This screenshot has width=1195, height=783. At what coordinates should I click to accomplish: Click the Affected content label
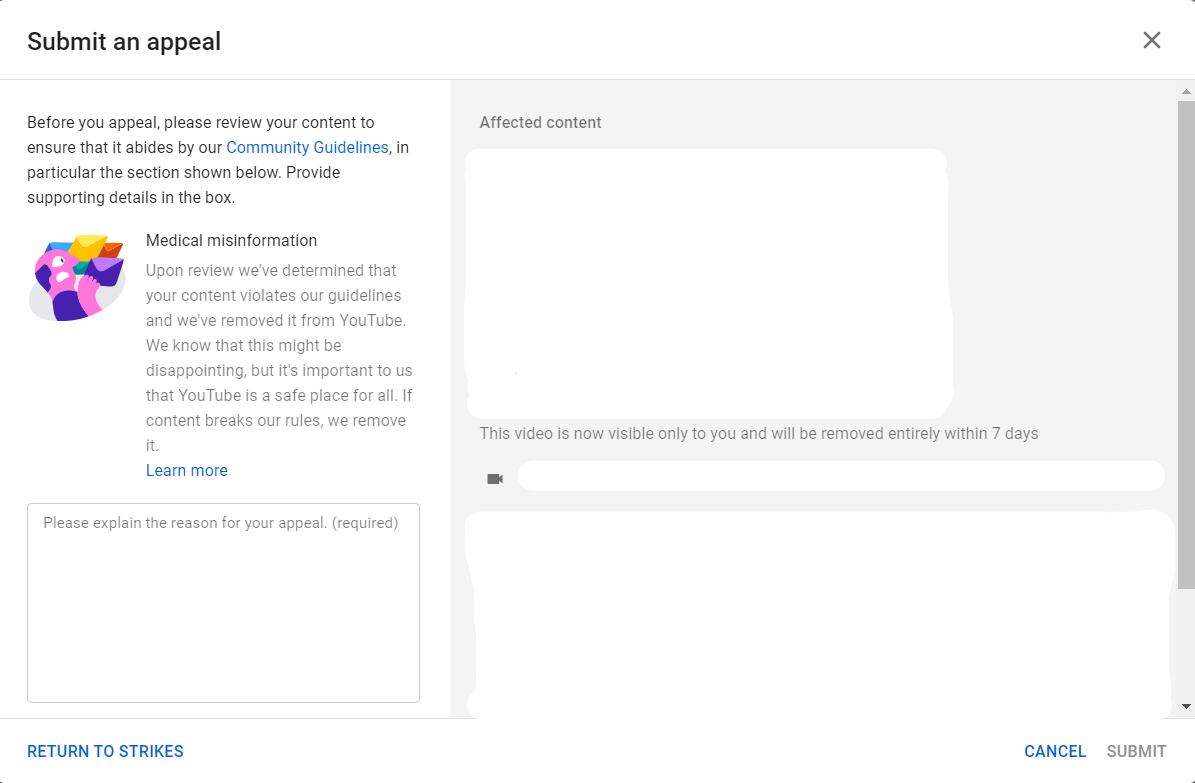coord(540,122)
